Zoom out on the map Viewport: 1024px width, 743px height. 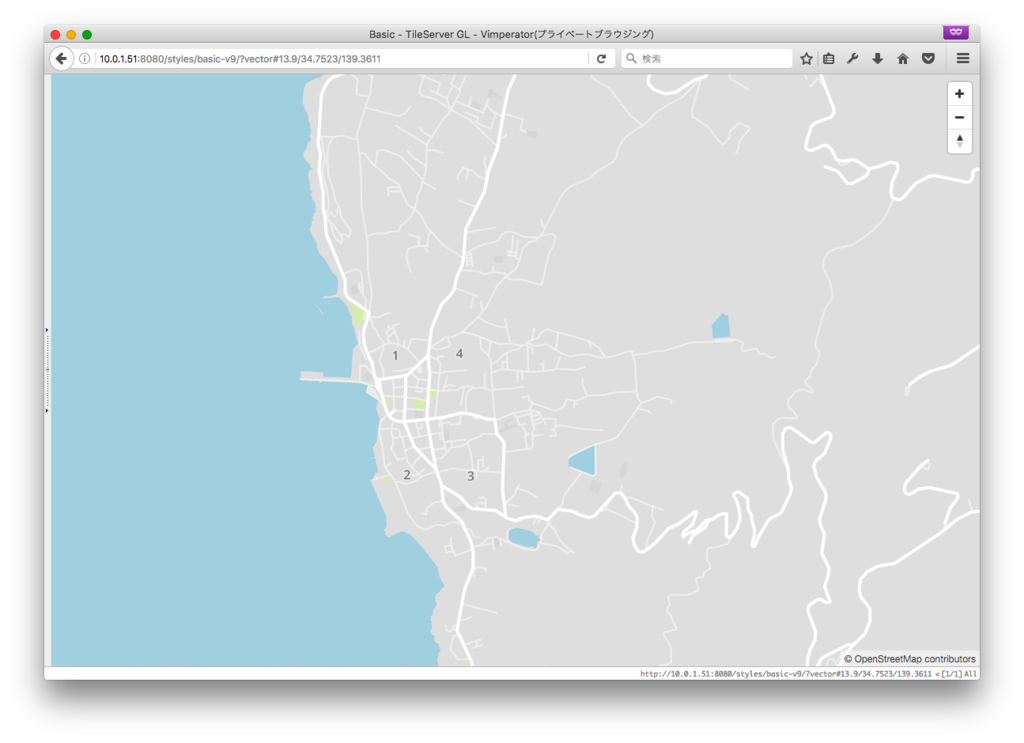[959, 118]
